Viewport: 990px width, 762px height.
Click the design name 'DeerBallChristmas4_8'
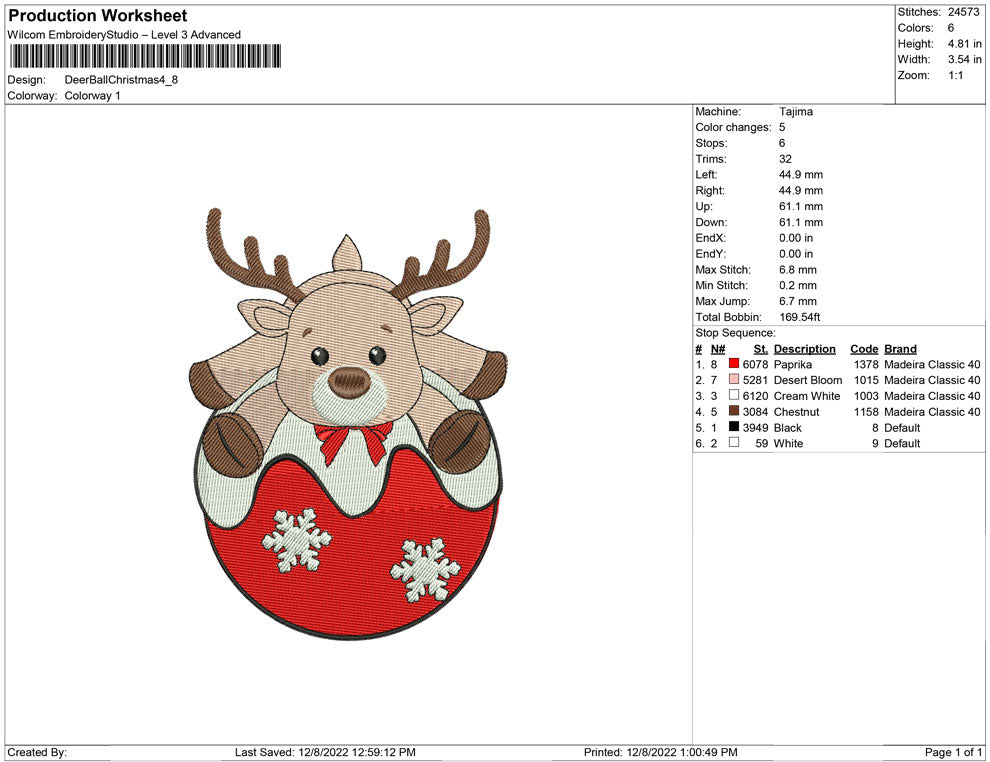(121, 80)
